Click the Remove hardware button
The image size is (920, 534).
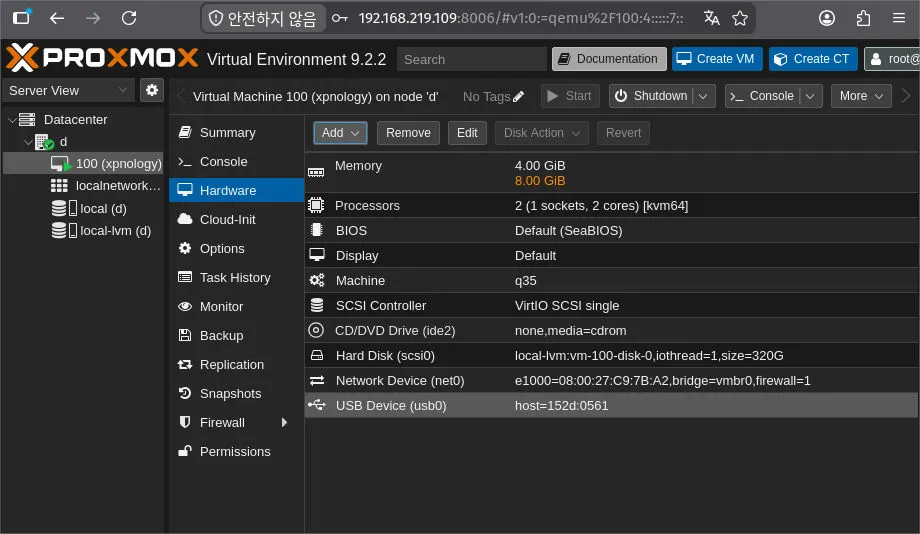408,133
